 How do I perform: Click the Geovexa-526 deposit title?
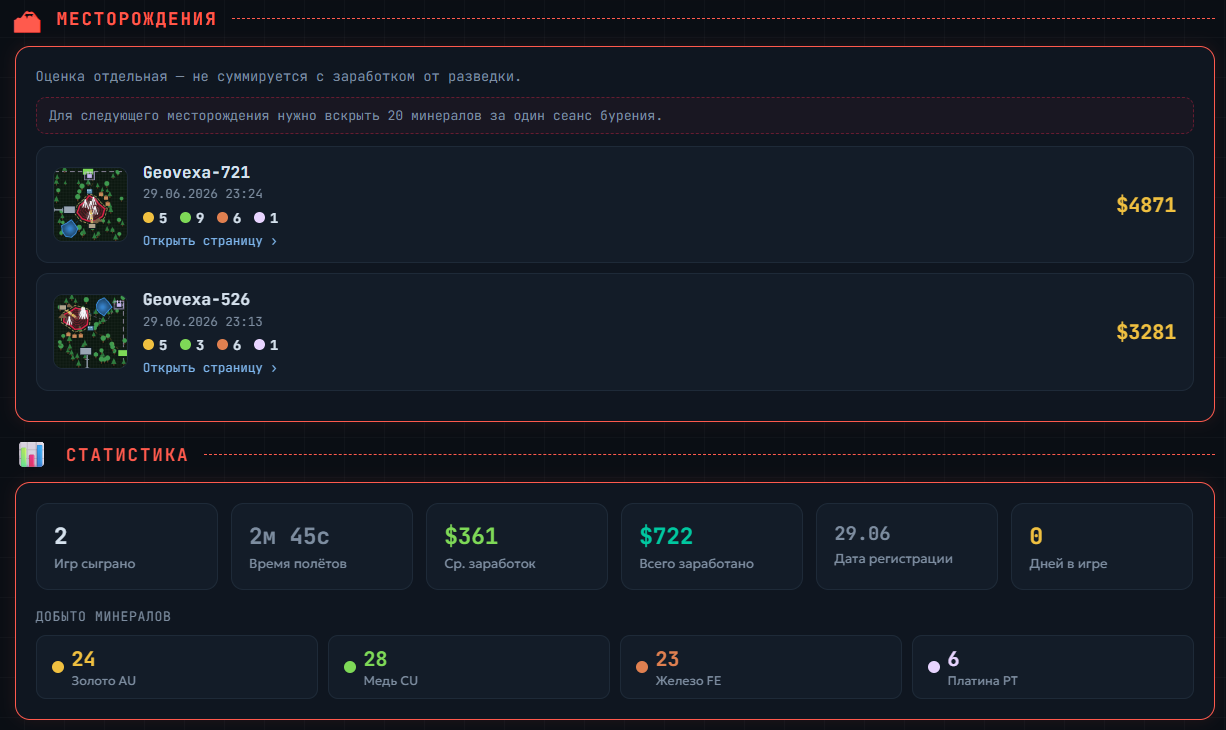point(196,299)
